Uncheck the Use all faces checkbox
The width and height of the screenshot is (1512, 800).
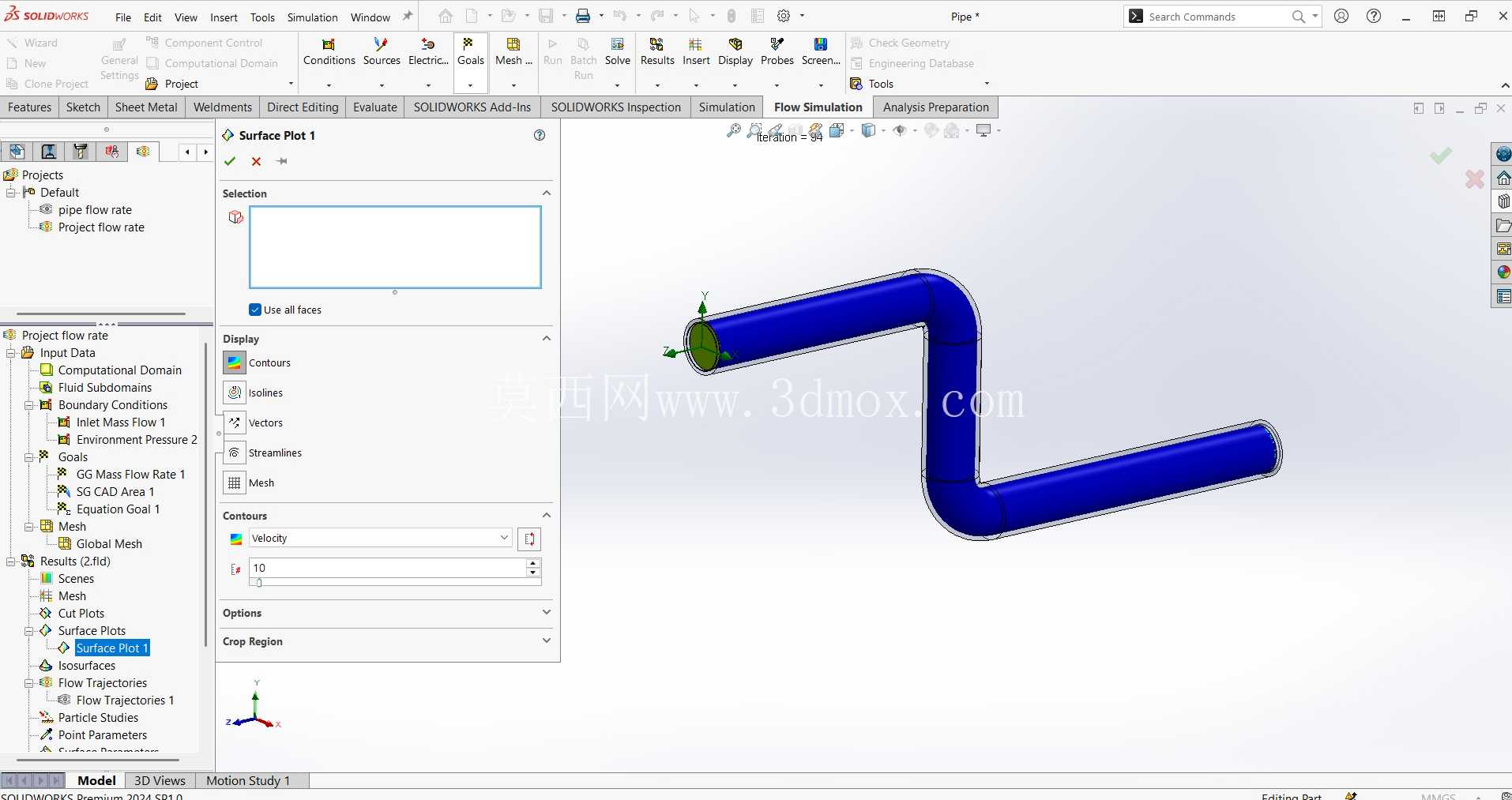pyautogui.click(x=255, y=310)
